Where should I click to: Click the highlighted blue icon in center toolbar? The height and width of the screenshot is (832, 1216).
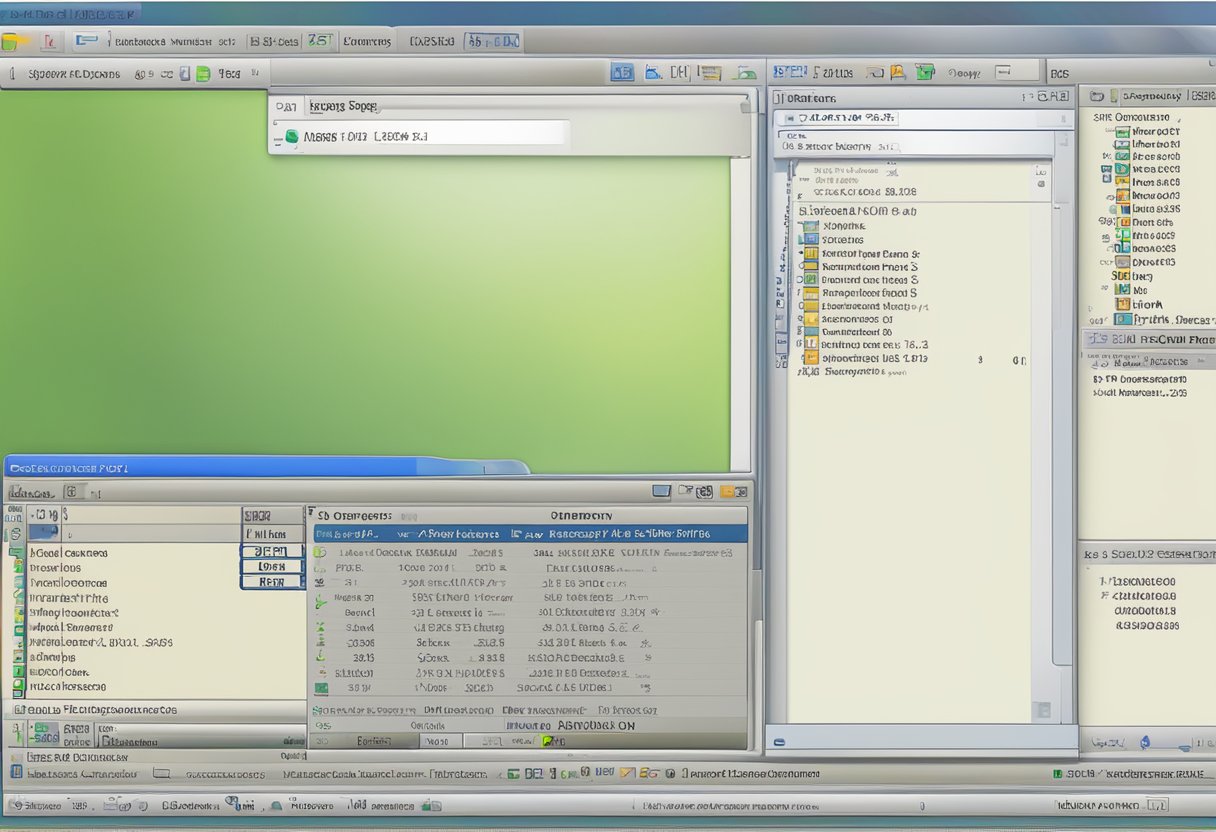click(622, 72)
